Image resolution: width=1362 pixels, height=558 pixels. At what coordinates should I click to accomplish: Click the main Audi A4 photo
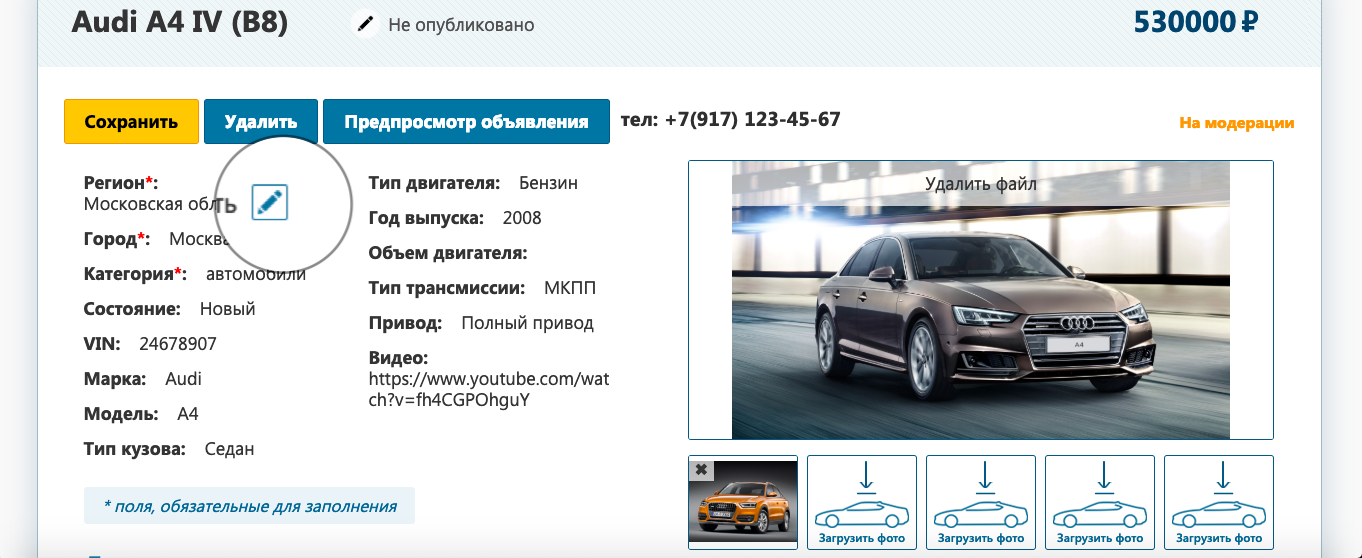click(981, 300)
